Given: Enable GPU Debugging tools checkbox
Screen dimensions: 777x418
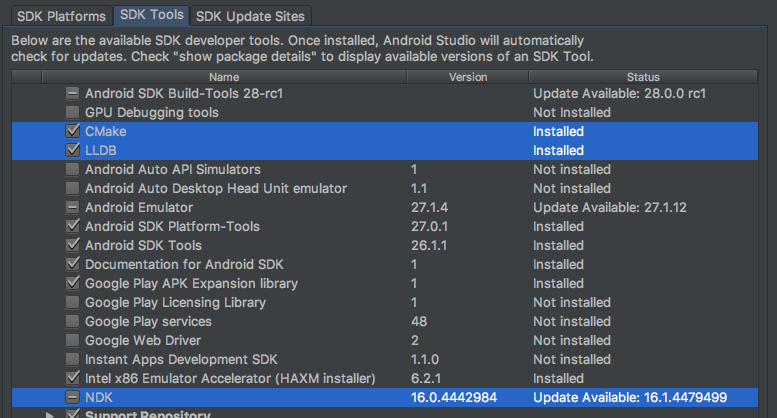Looking at the screenshot, I should (x=72, y=113).
